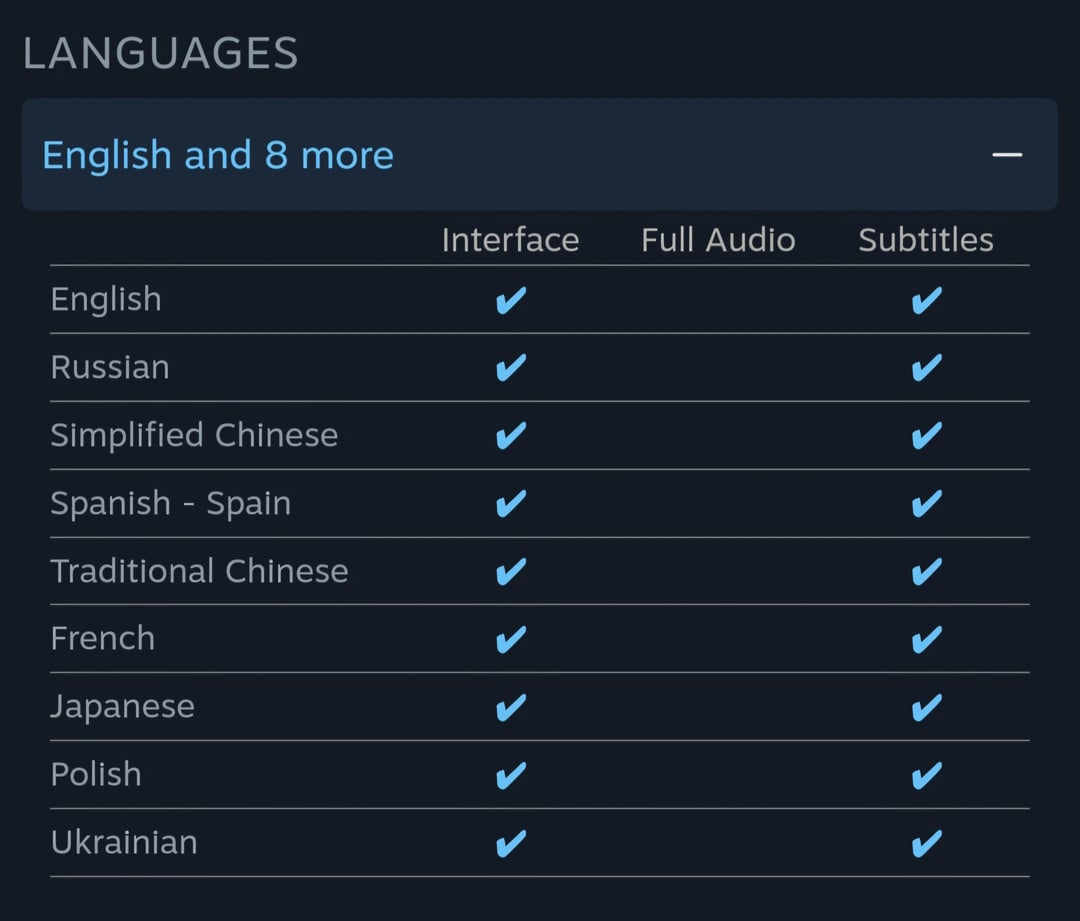Screen dimensions: 1080x921
Task: Click the French Subtitles checkmark
Action: (926, 638)
